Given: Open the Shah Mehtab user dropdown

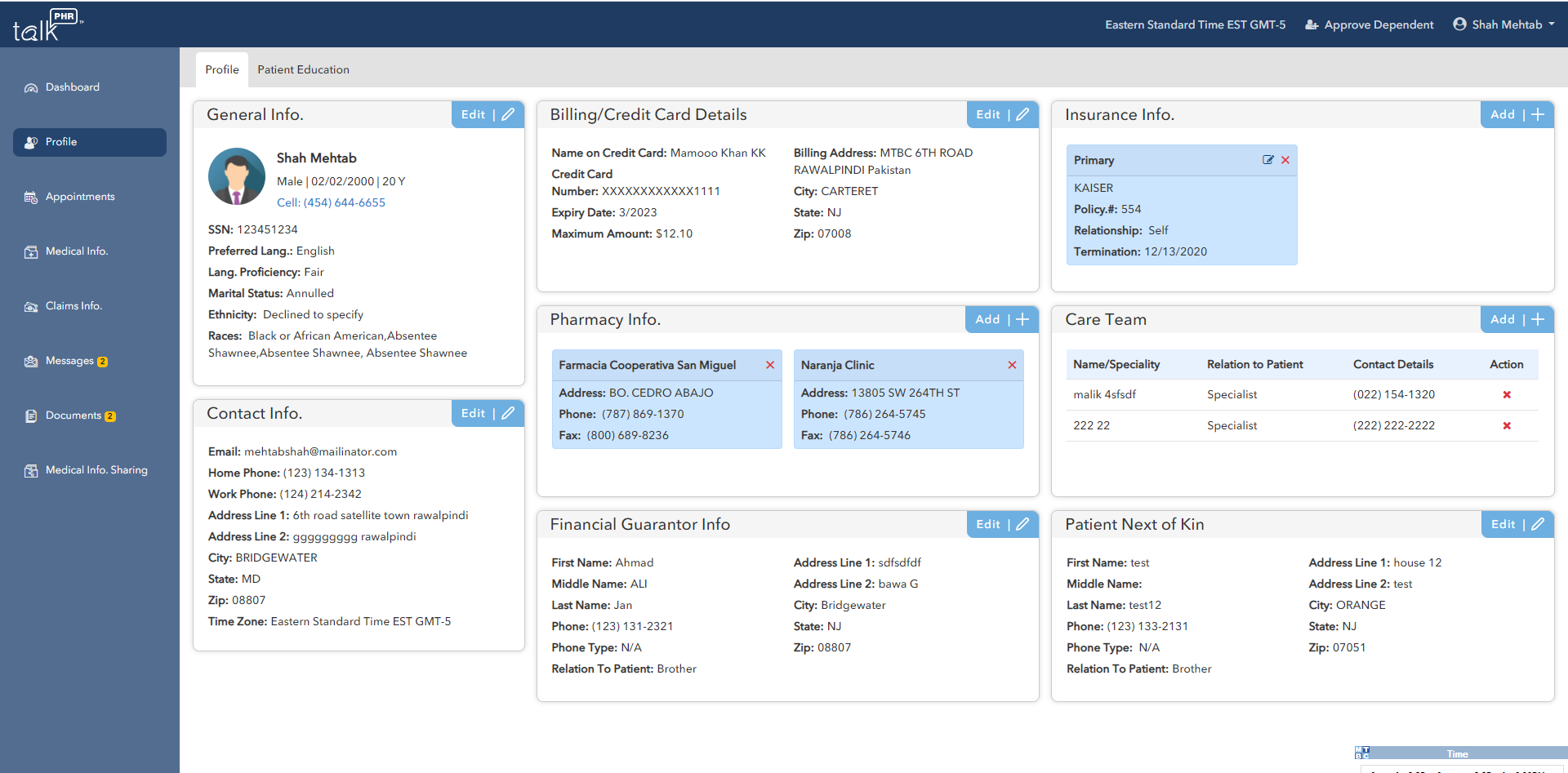Looking at the screenshot, I should click(x=1504, y=24).
